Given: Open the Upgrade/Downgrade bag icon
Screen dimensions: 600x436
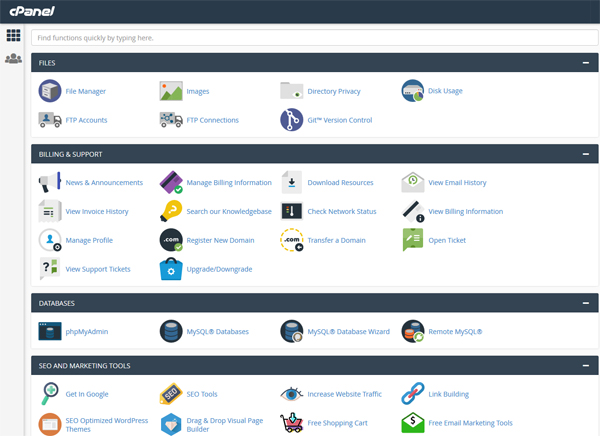Looking at the screenshot, I should pyautogui.click(x=171, y=269).
